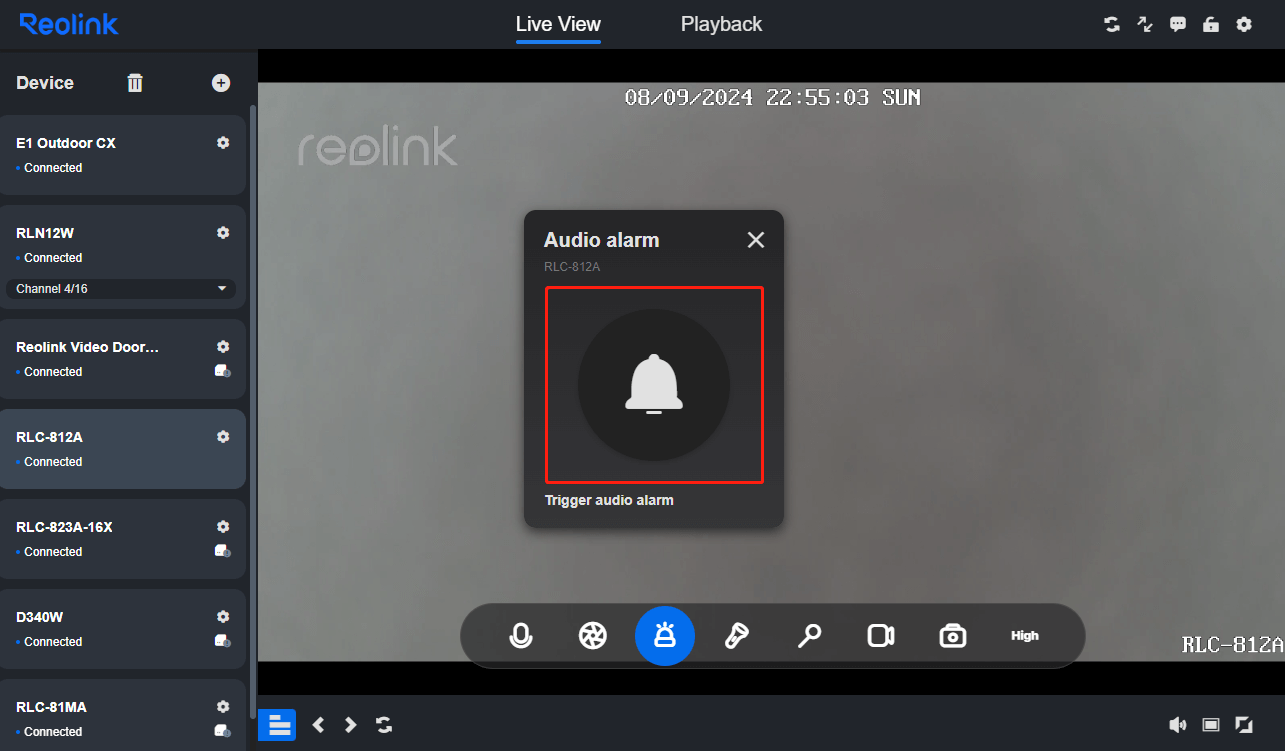Image resolution: width=1285 pixels, height=751 pixels.
Task: Open settings gear for RLC-812A
Action: pyautogui.click(x=223, y=437)
